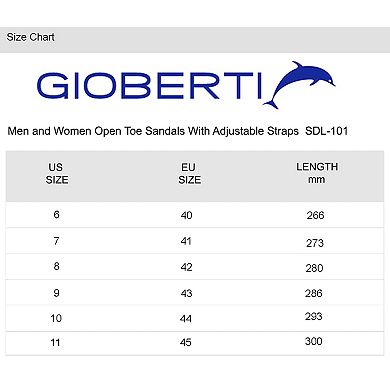This screenshot has width=390, height=390.
Task: Click the LENGTH mm column header
Action: [317, 173]
